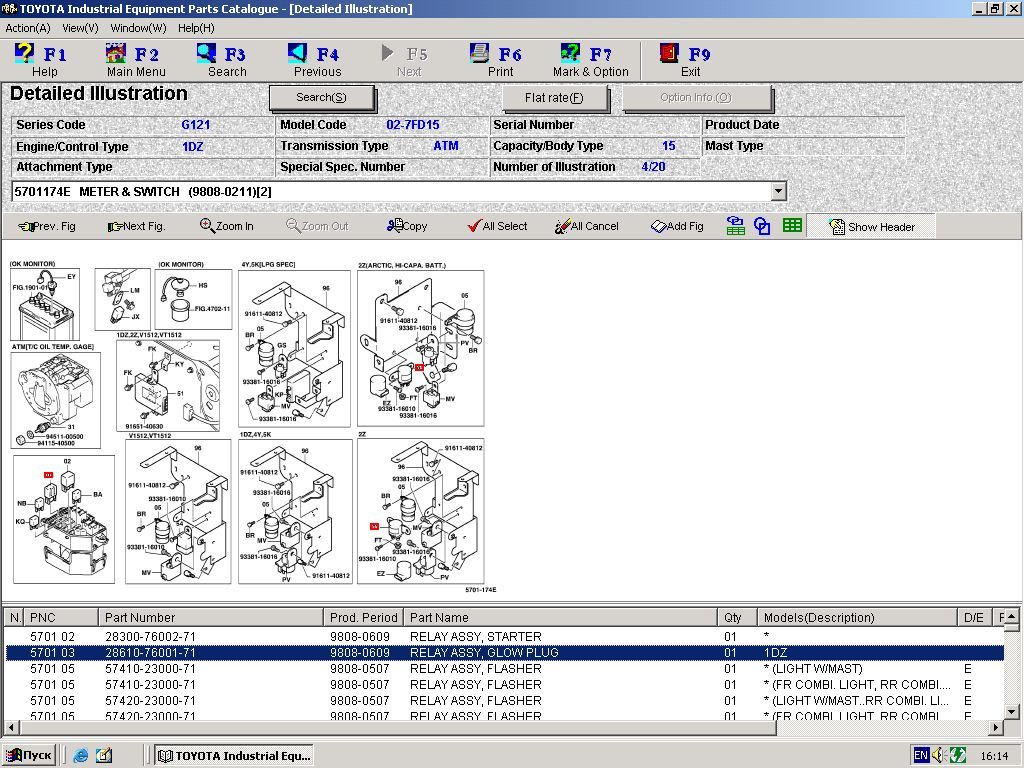Screen dimensions: 1024x768
Task: Click the volume speaker tray icon
Action: click(938, 756)
